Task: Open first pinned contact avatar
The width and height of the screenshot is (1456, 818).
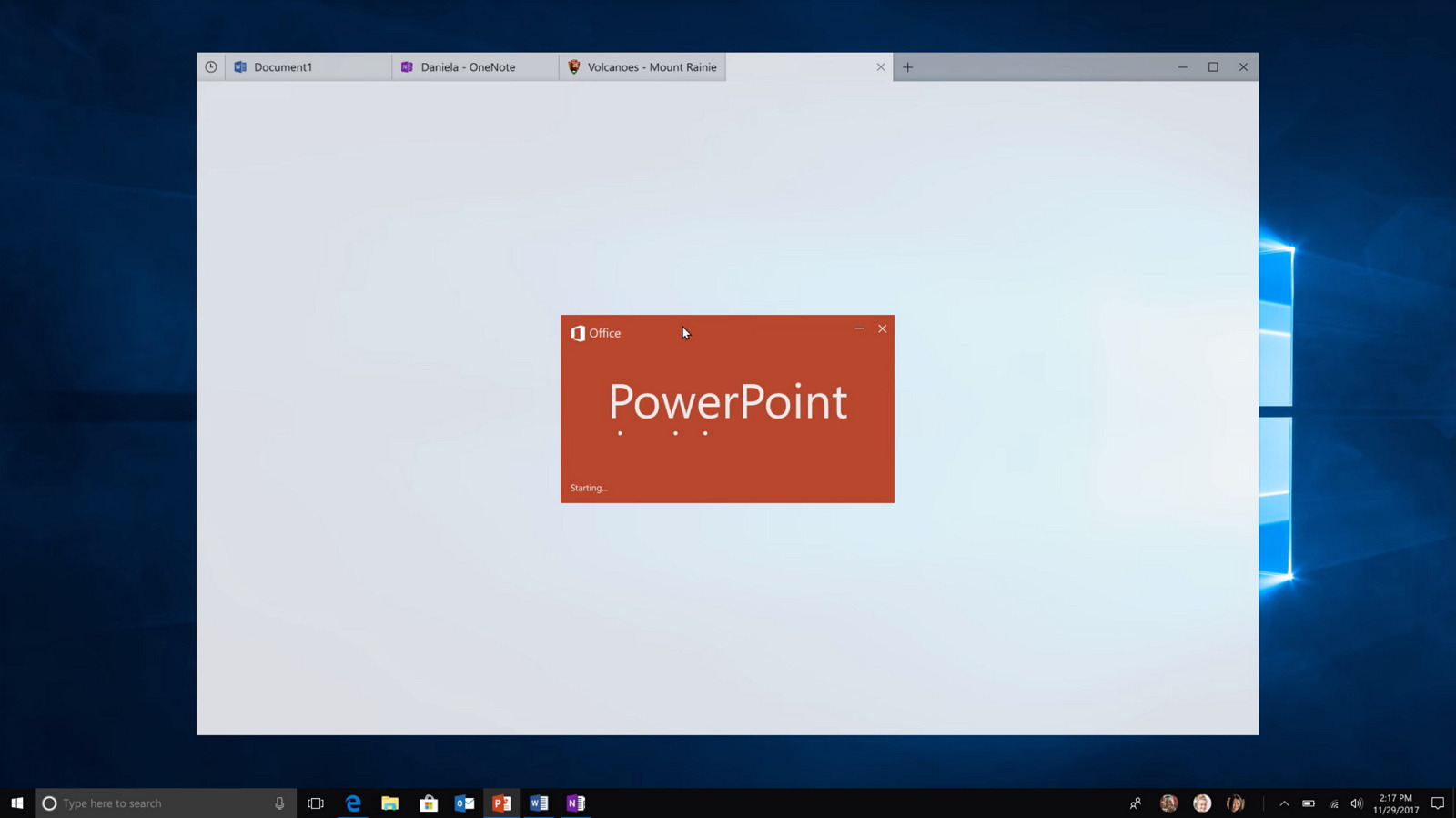Action: click(x=1168, y=803)
